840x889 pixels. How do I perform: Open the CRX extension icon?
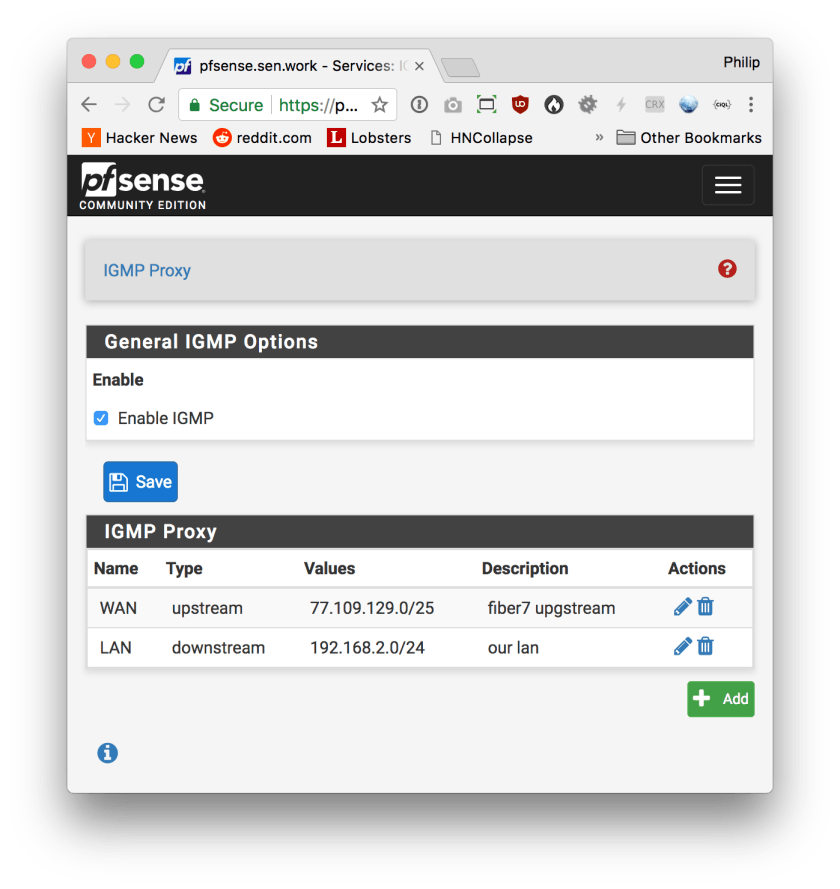pyautogui.click(x=654, y=104)
